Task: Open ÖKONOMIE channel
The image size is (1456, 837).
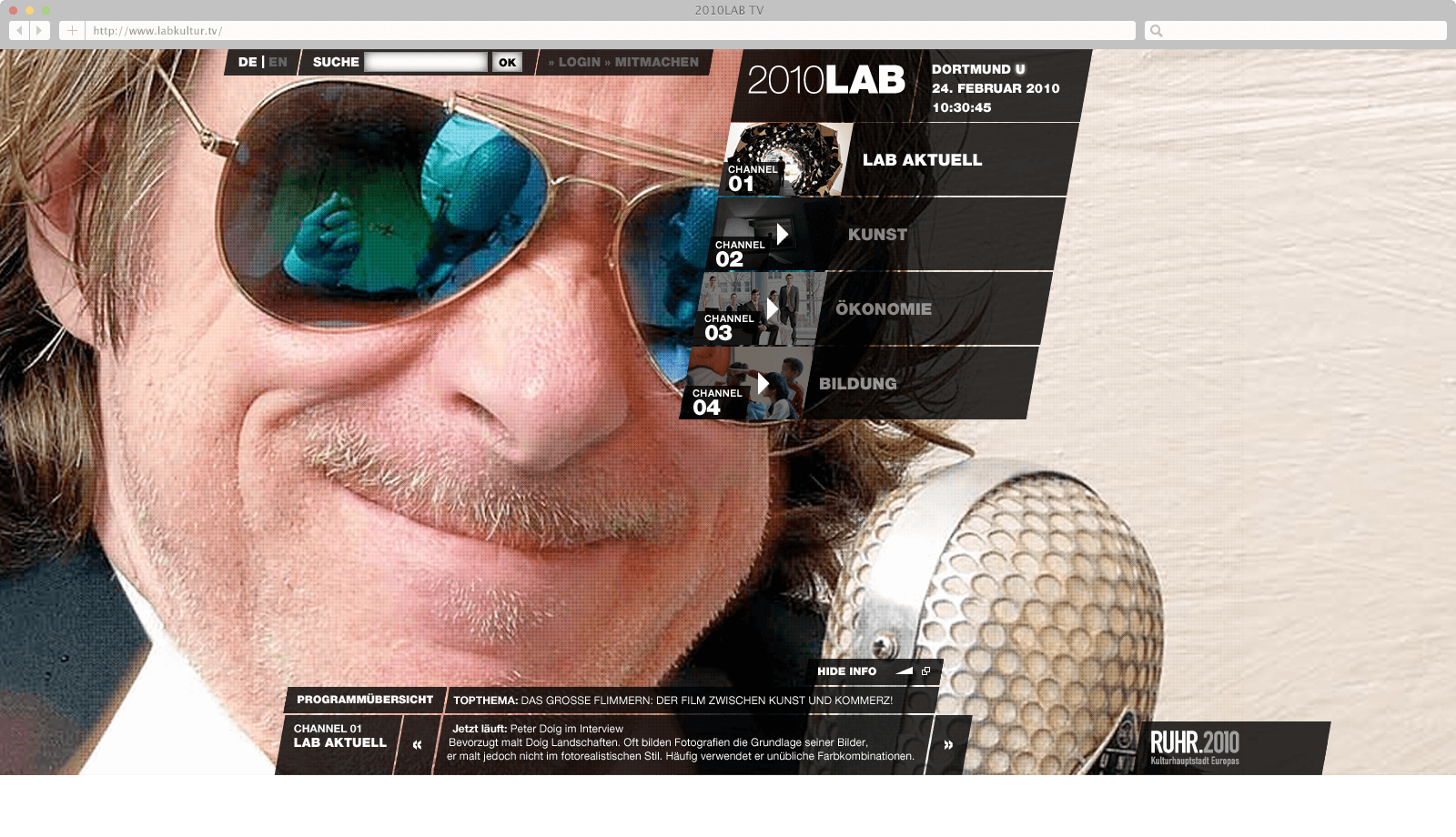Action: (x=884, y=309)
